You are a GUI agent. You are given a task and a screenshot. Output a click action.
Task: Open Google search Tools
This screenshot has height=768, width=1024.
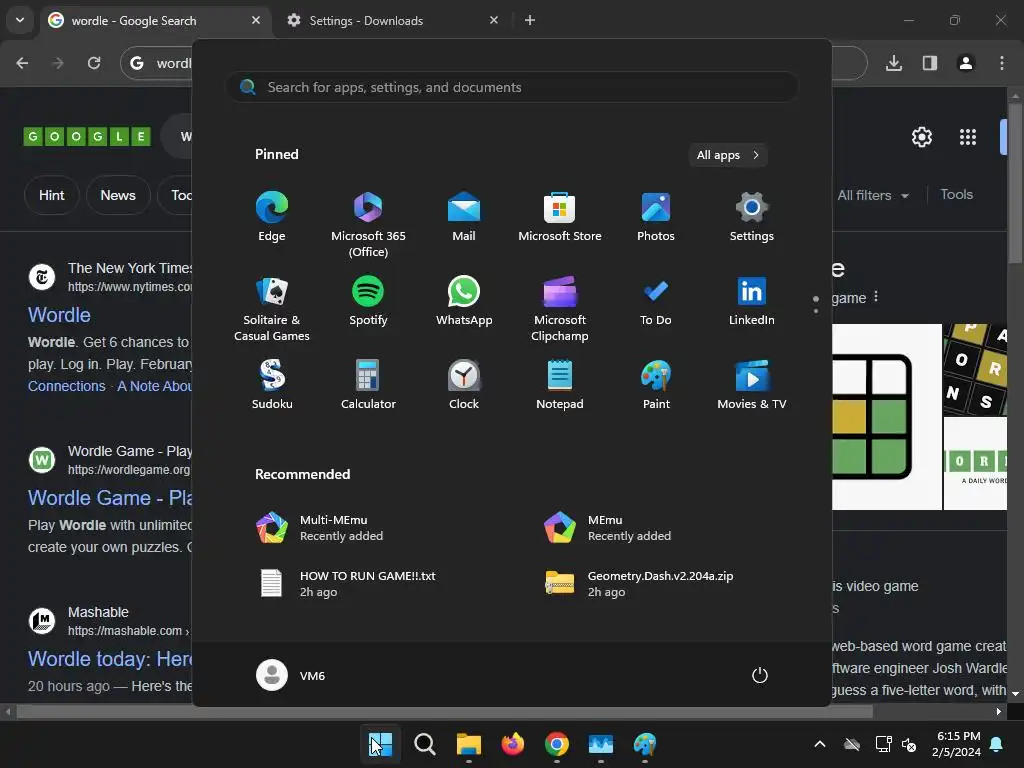pos(956,195)
